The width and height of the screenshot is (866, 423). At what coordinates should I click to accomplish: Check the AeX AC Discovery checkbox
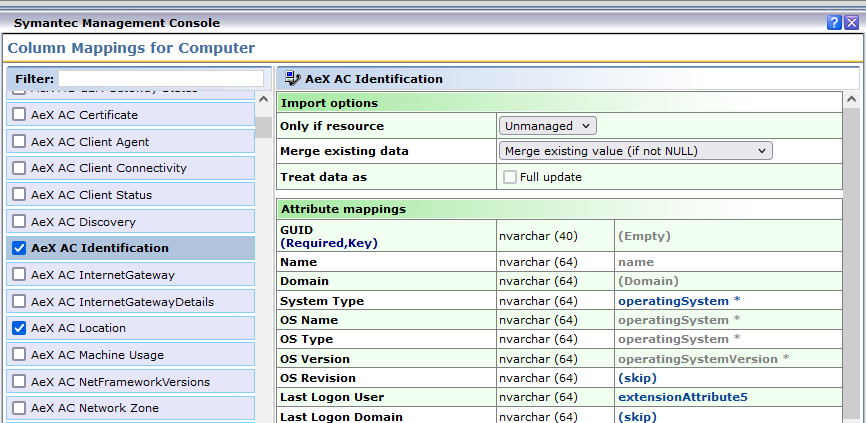click(x=19, y=221)
